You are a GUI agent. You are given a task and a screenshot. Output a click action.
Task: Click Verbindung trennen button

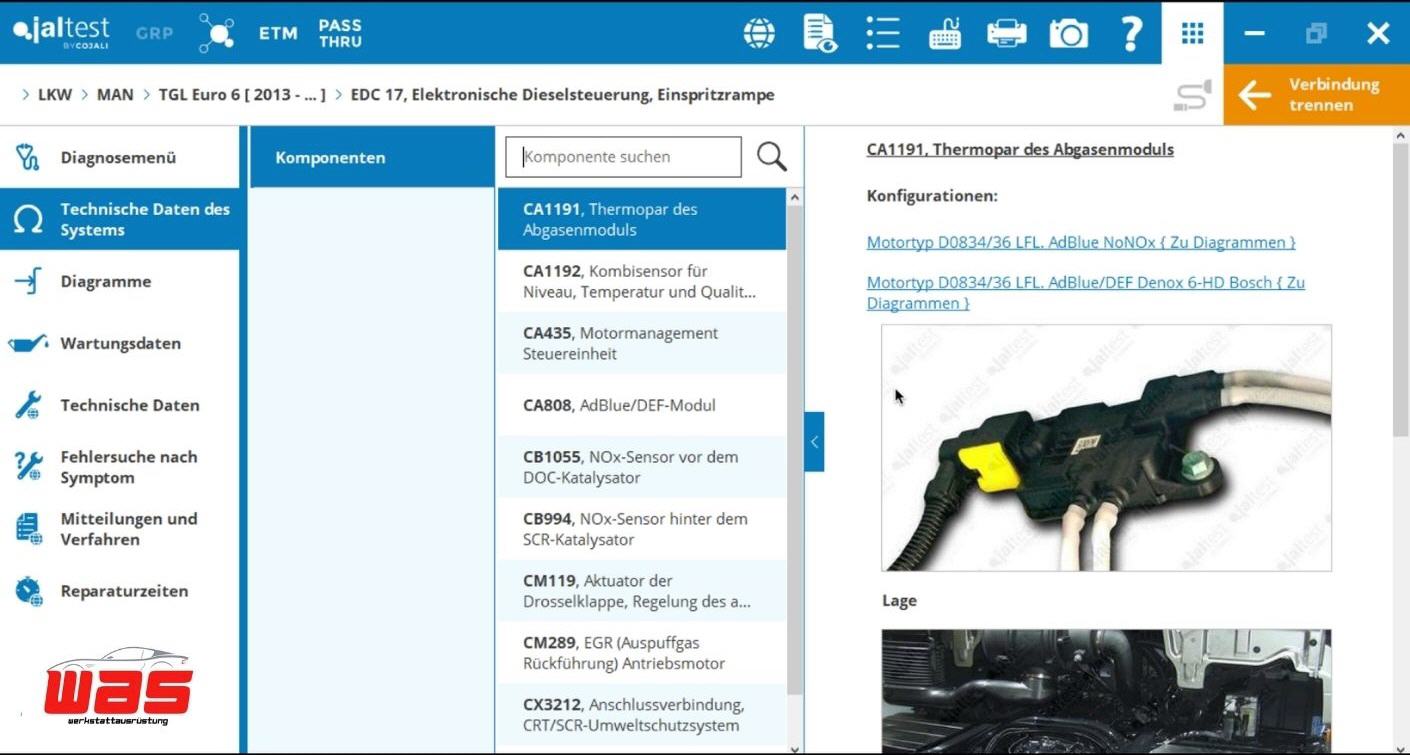(1316, 95)
